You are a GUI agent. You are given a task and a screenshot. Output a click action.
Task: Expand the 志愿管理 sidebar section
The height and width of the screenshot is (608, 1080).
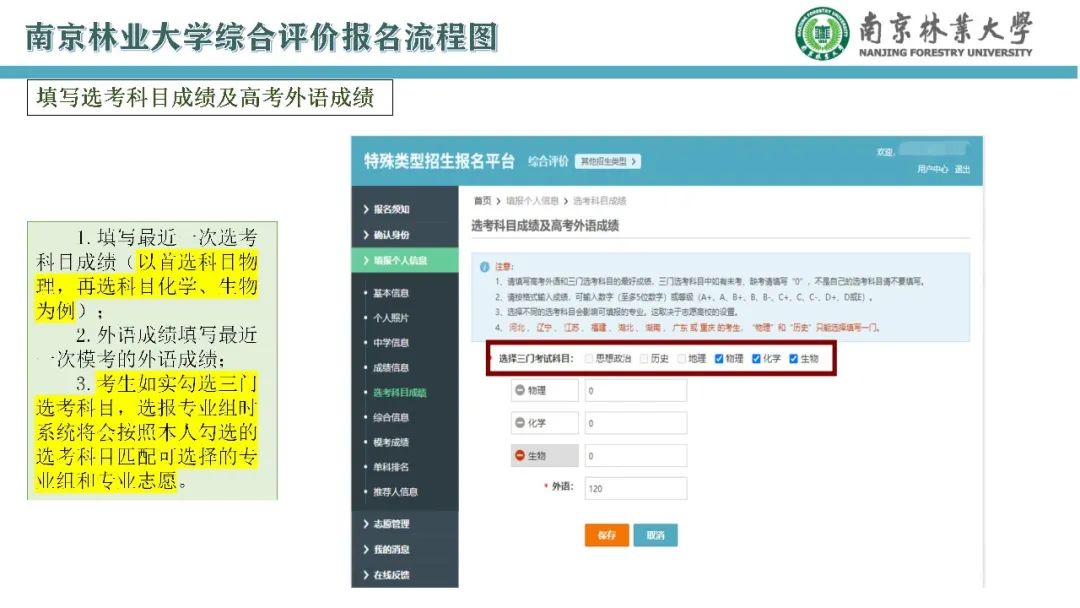point(391,524)
